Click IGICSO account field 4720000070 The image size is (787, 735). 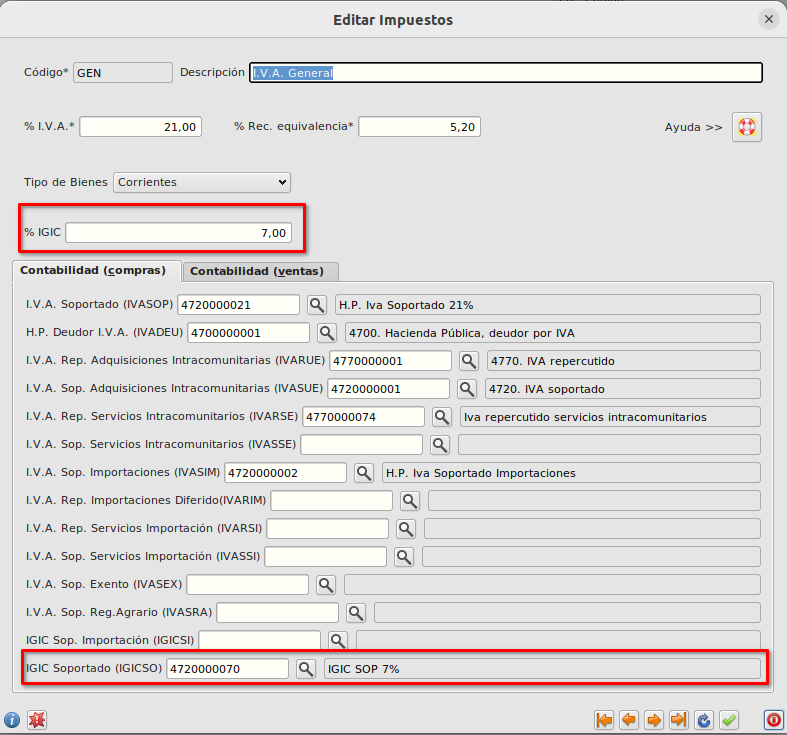point(227,669)
